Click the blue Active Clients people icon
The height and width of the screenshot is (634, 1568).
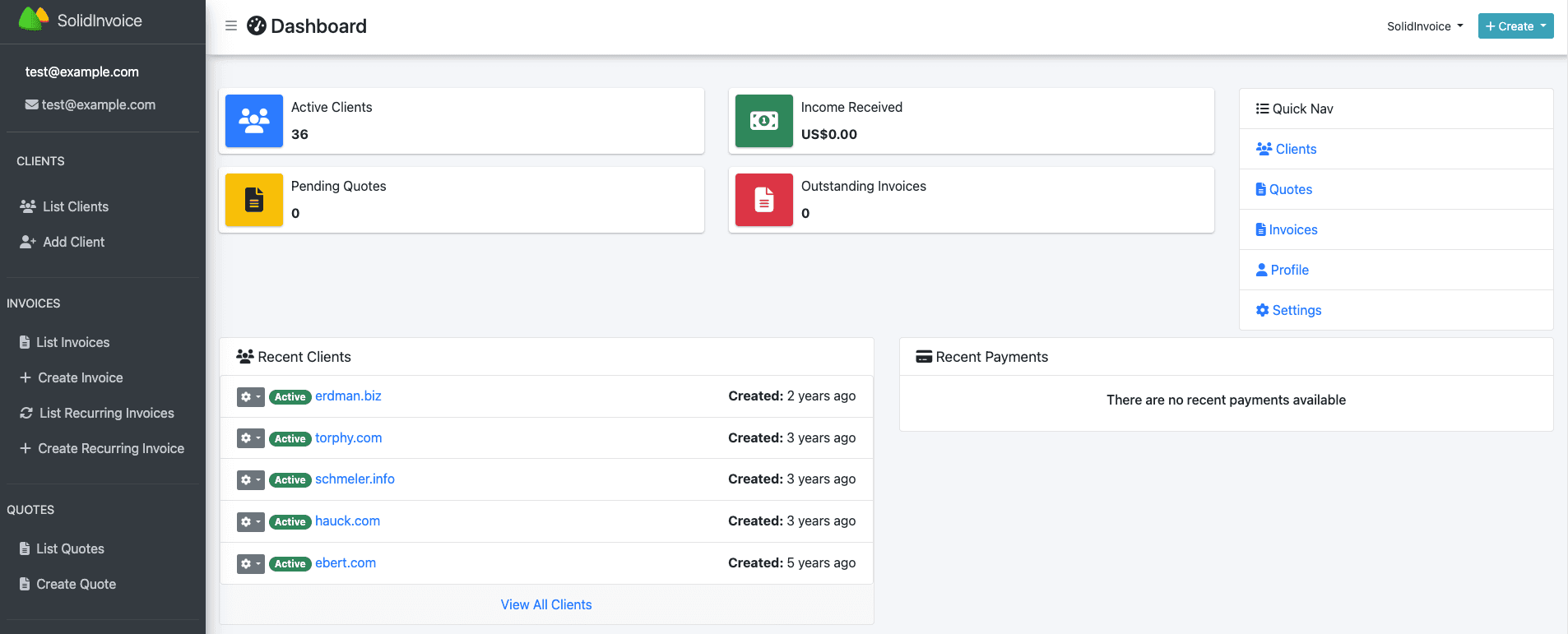click(254, 121)
